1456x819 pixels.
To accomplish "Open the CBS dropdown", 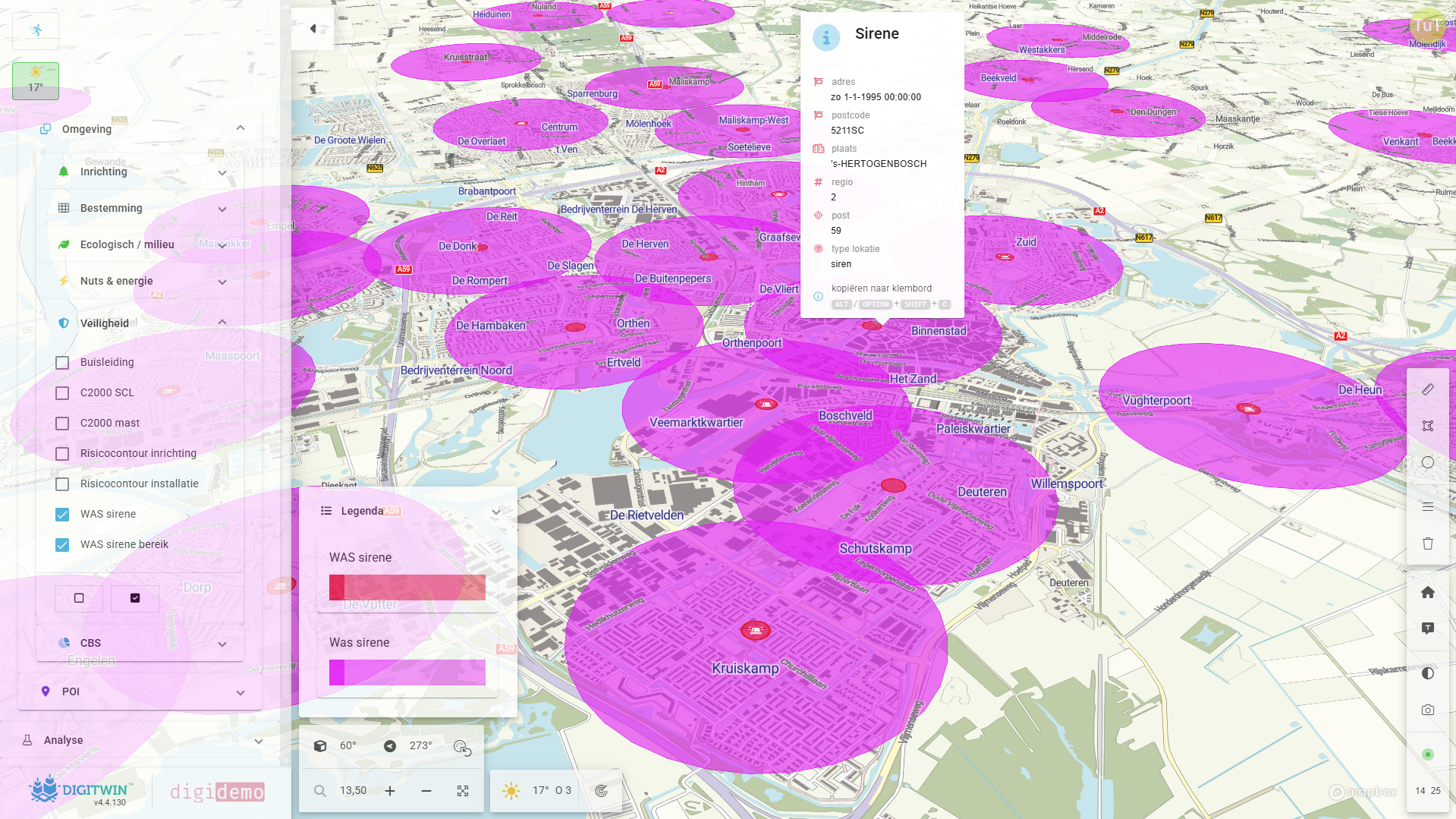I will [x=222, y=644].
